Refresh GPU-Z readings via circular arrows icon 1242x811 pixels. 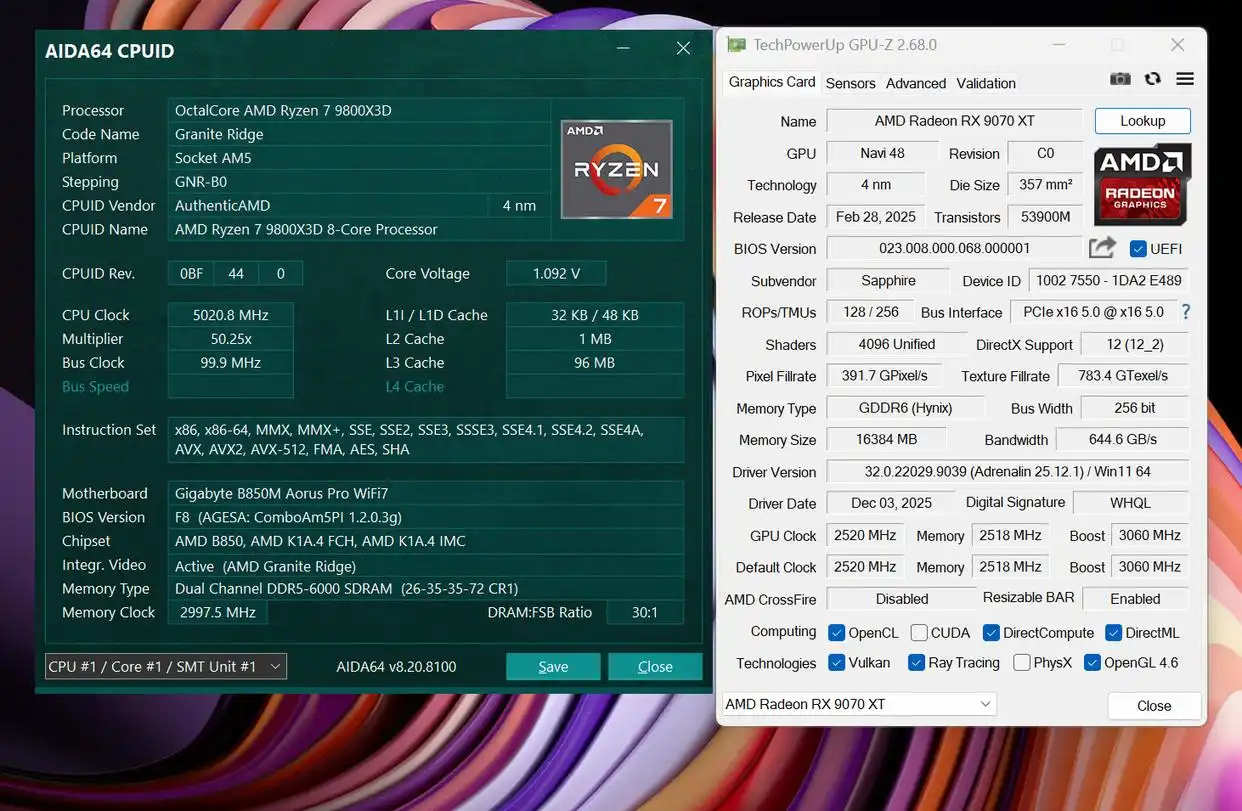tap(1152, 78)
